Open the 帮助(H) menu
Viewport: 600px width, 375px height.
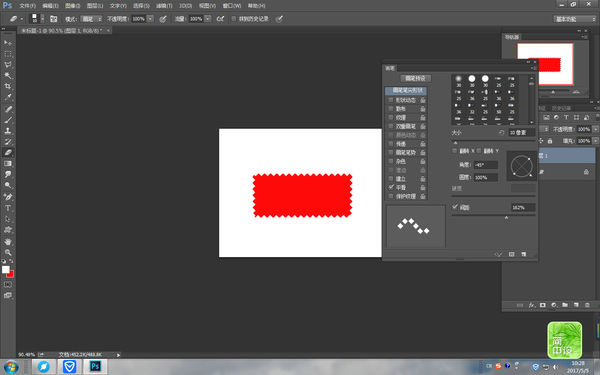click(256, 6)
